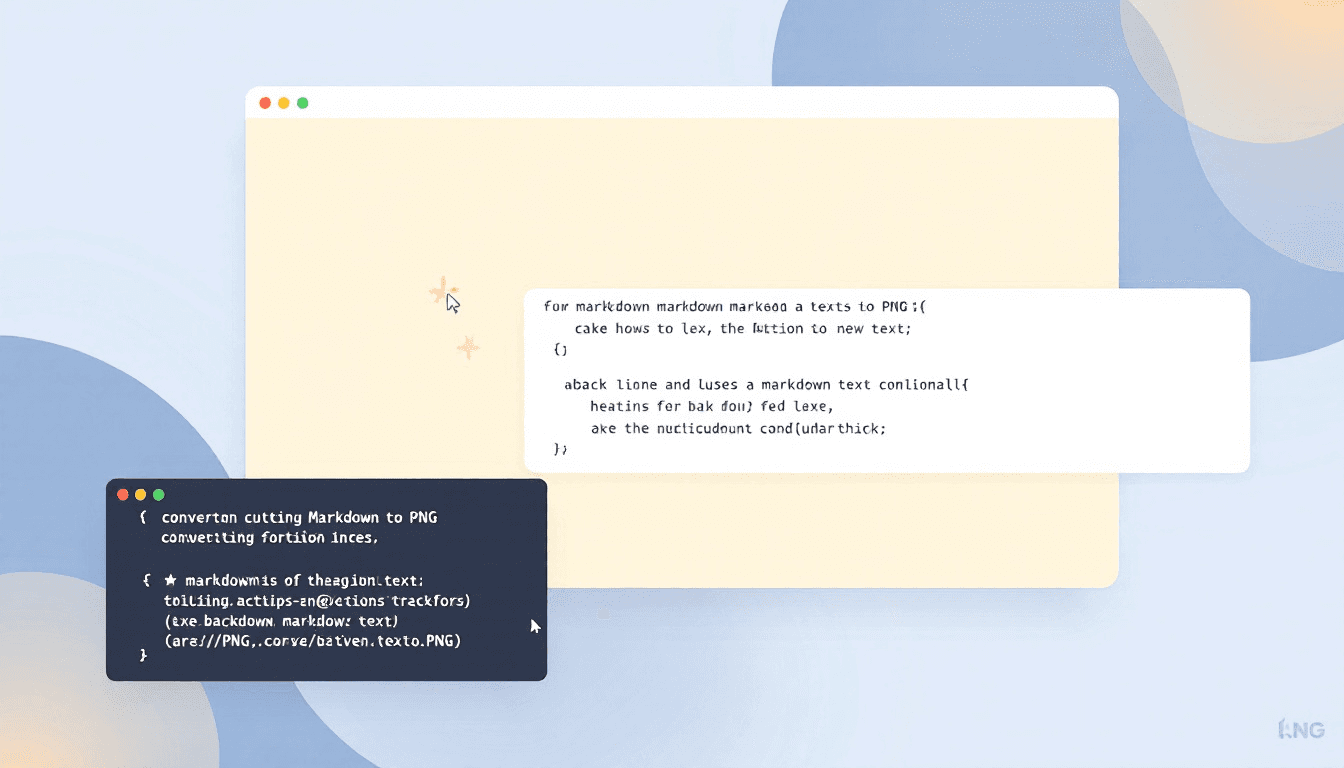Select the white code card on the canvas

coord(885,380)
